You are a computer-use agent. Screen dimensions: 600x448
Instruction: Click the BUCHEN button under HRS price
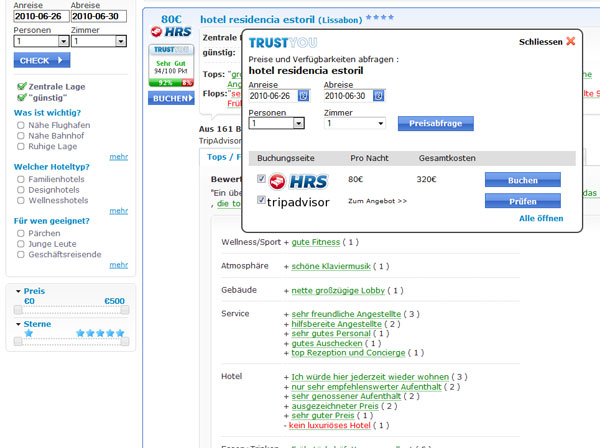point(171,98)
